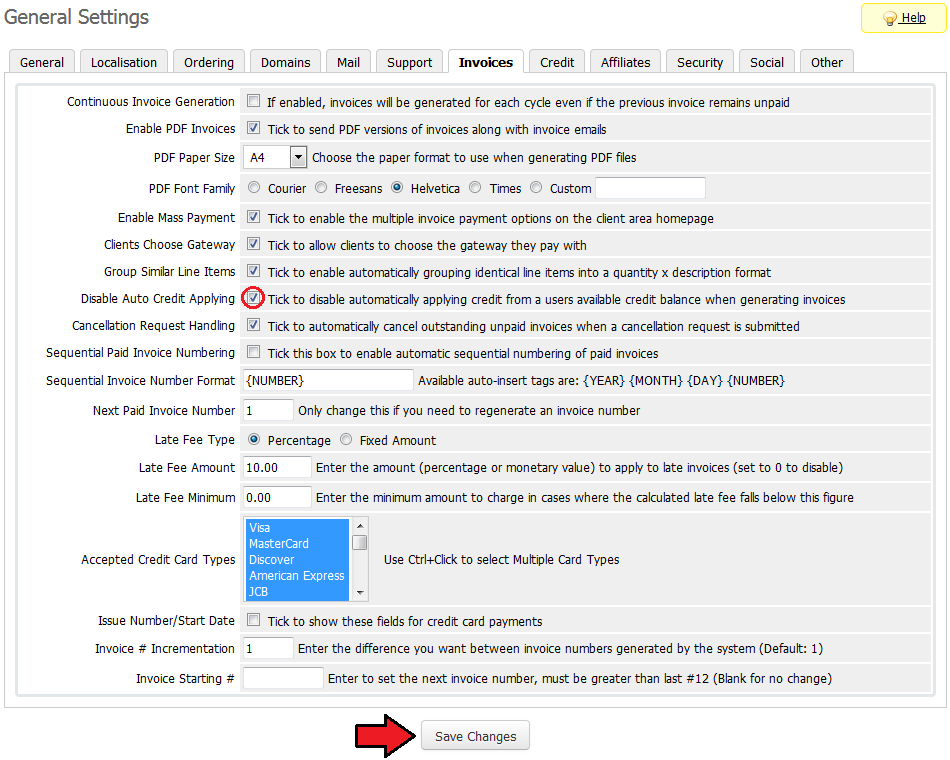The height and width of the screenshot is (760, 950).
Task: Toggle Enable PDF Invoices checkbox
Action: pos(253,128)
